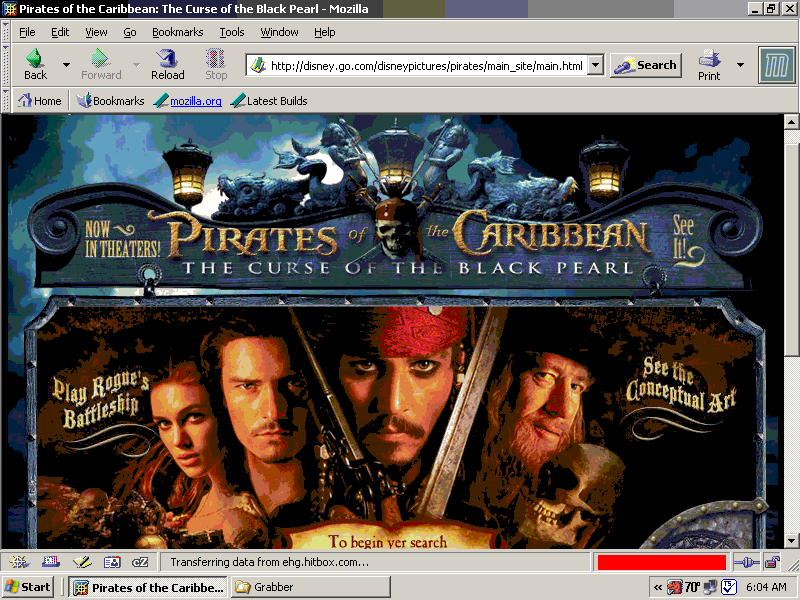Play Rogue's Battleship game link
This screenshot has height=600, width=800.
tap(101, 401)
